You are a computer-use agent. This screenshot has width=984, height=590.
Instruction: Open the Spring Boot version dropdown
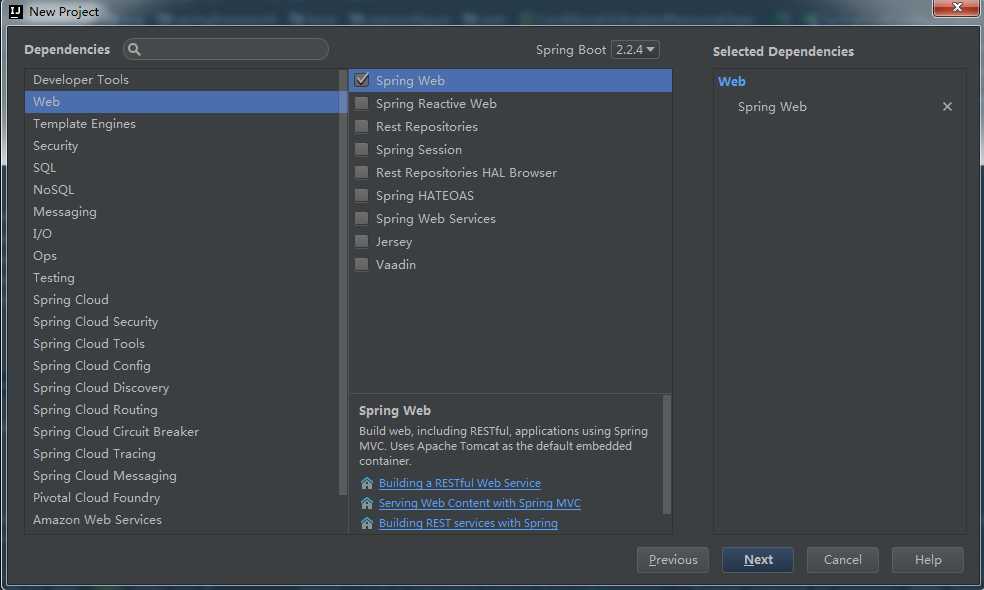click(635, 49)
